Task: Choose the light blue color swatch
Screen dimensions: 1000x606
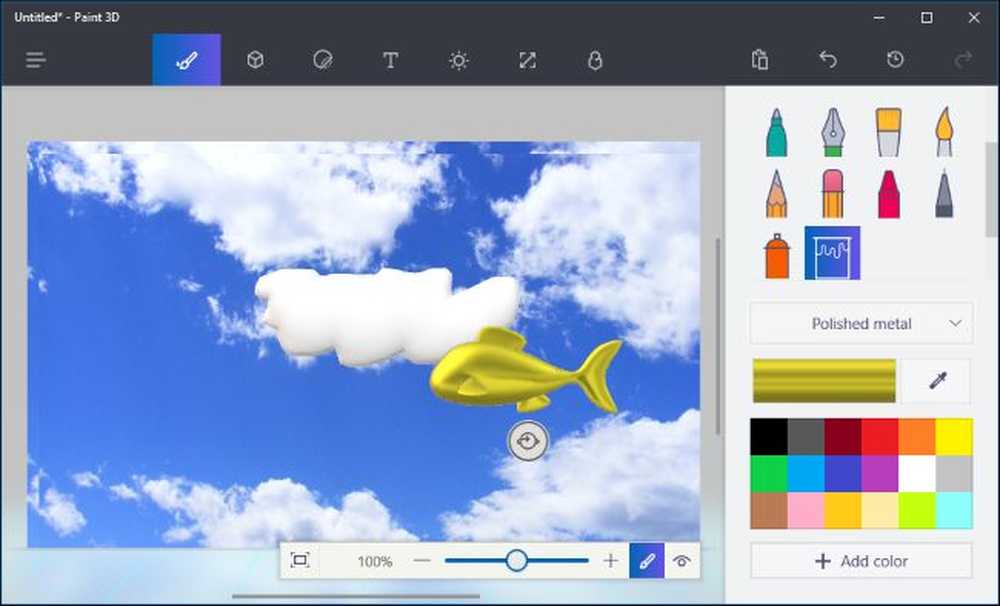Action: [x=805, y=474]
